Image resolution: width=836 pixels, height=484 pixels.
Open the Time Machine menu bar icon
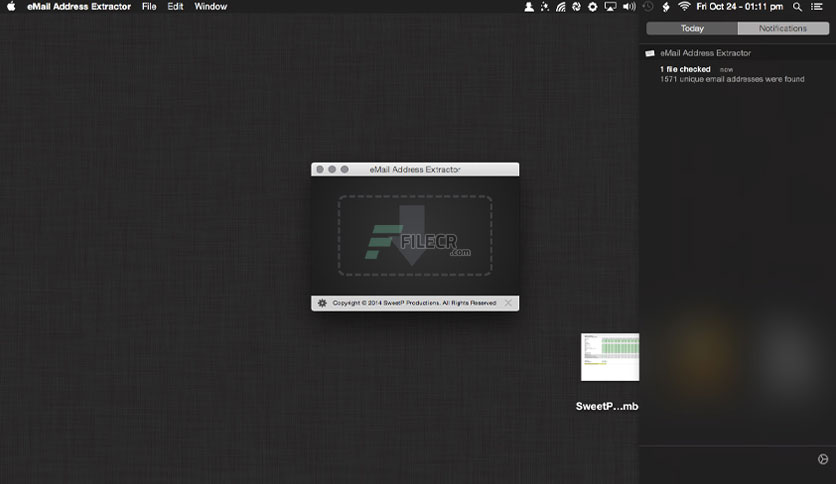point(648,7)
